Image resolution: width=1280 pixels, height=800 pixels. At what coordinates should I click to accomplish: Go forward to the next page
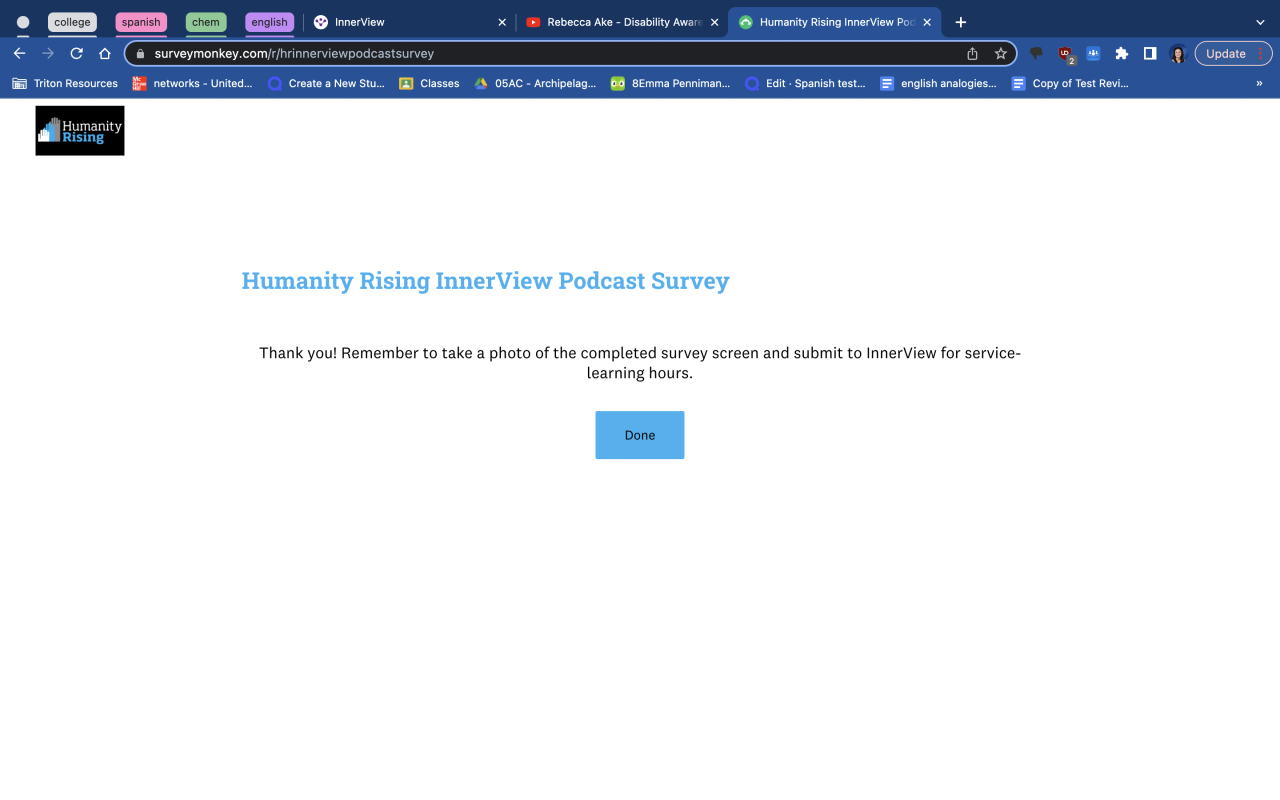point(48,54)
